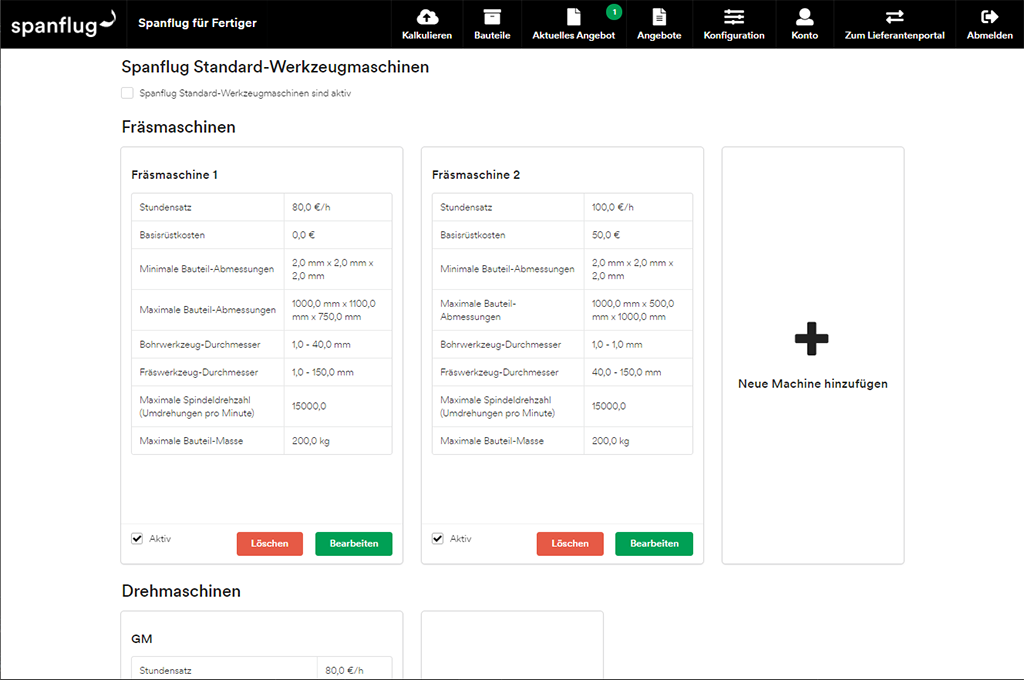Screen dimensions: 1024x680
Task: Select the Aktuelles Angebot menu label
Action: [573, 35]
